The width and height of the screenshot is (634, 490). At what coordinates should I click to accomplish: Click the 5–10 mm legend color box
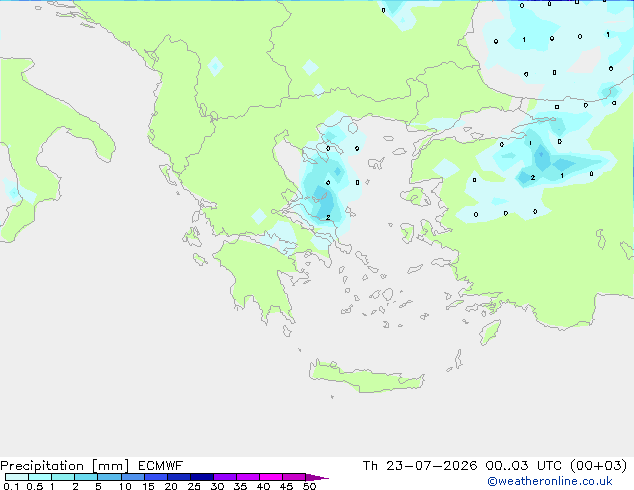[x=109, y=477]
